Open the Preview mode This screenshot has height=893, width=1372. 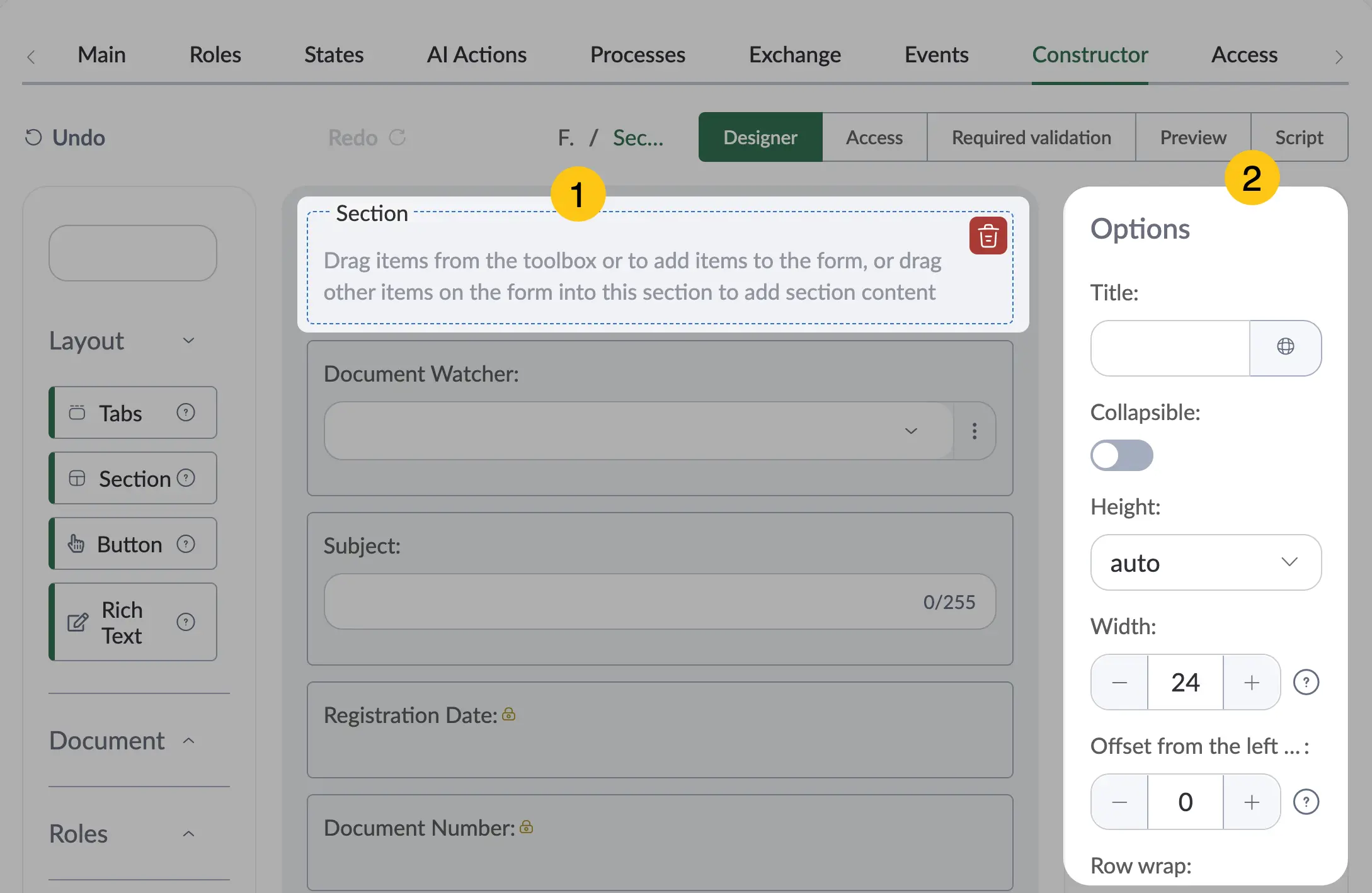[1193, 137]
